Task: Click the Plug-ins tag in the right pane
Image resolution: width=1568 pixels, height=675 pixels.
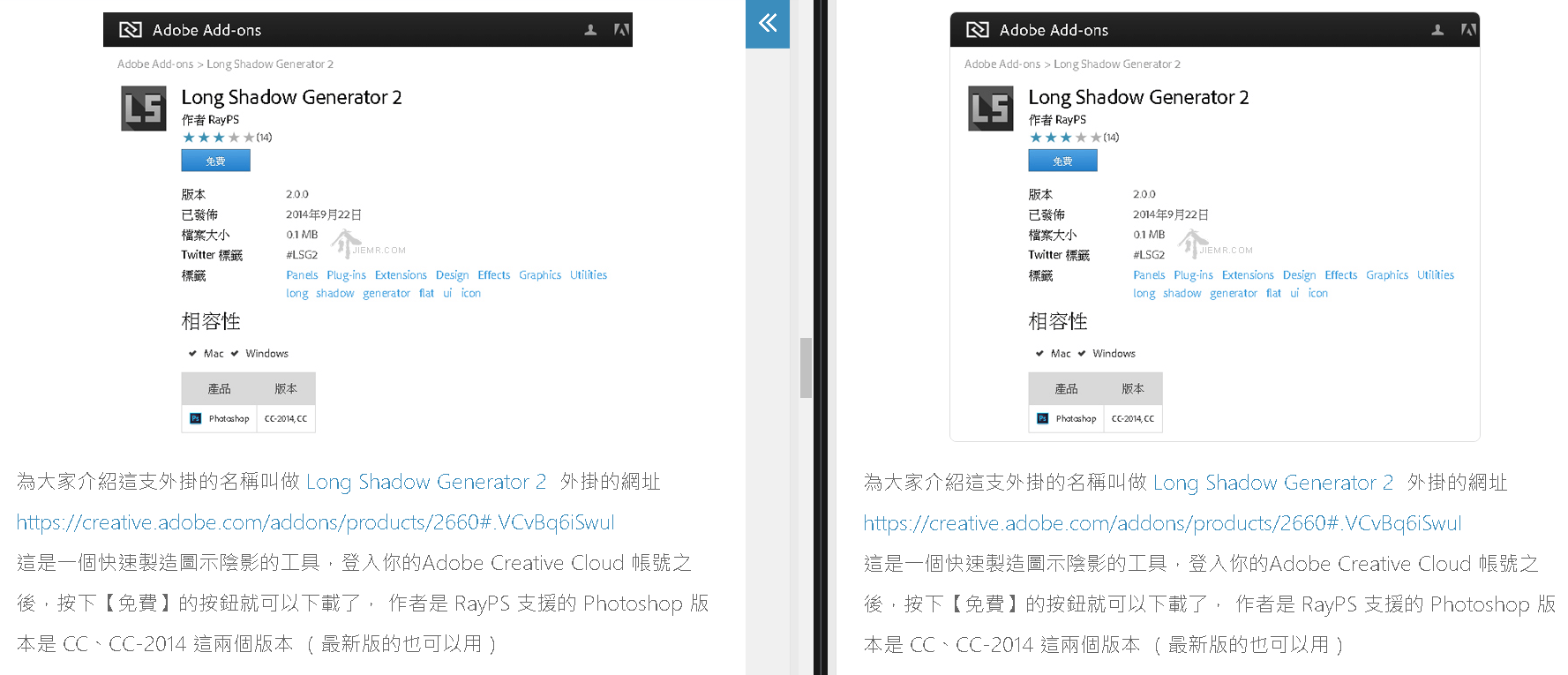Action: [x=1193, y=275]
